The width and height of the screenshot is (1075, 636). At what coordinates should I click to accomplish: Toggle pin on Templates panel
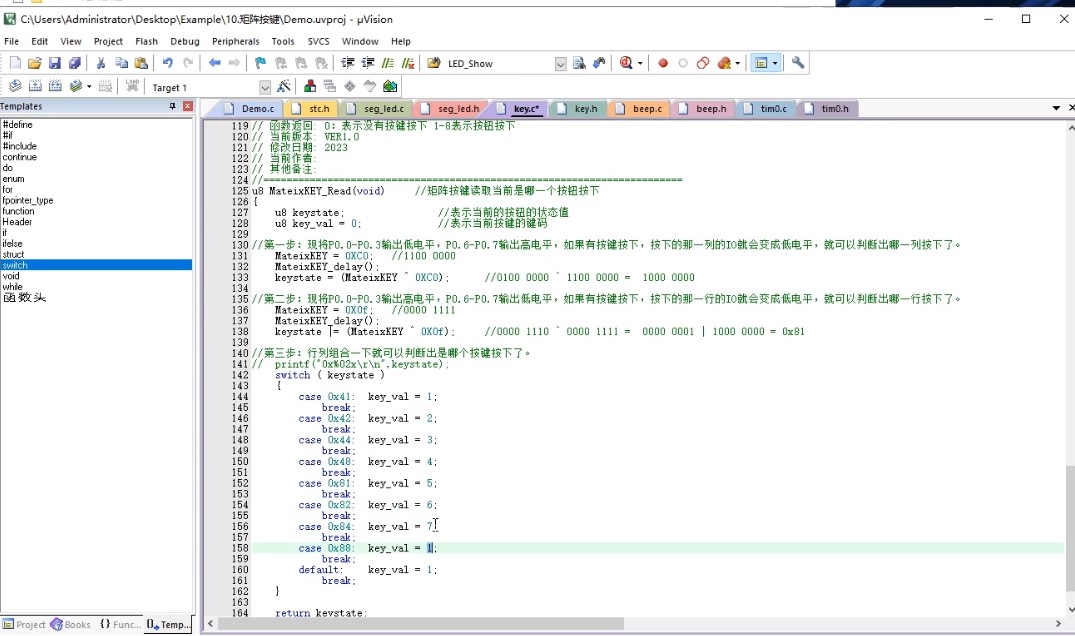coord(172,106)
